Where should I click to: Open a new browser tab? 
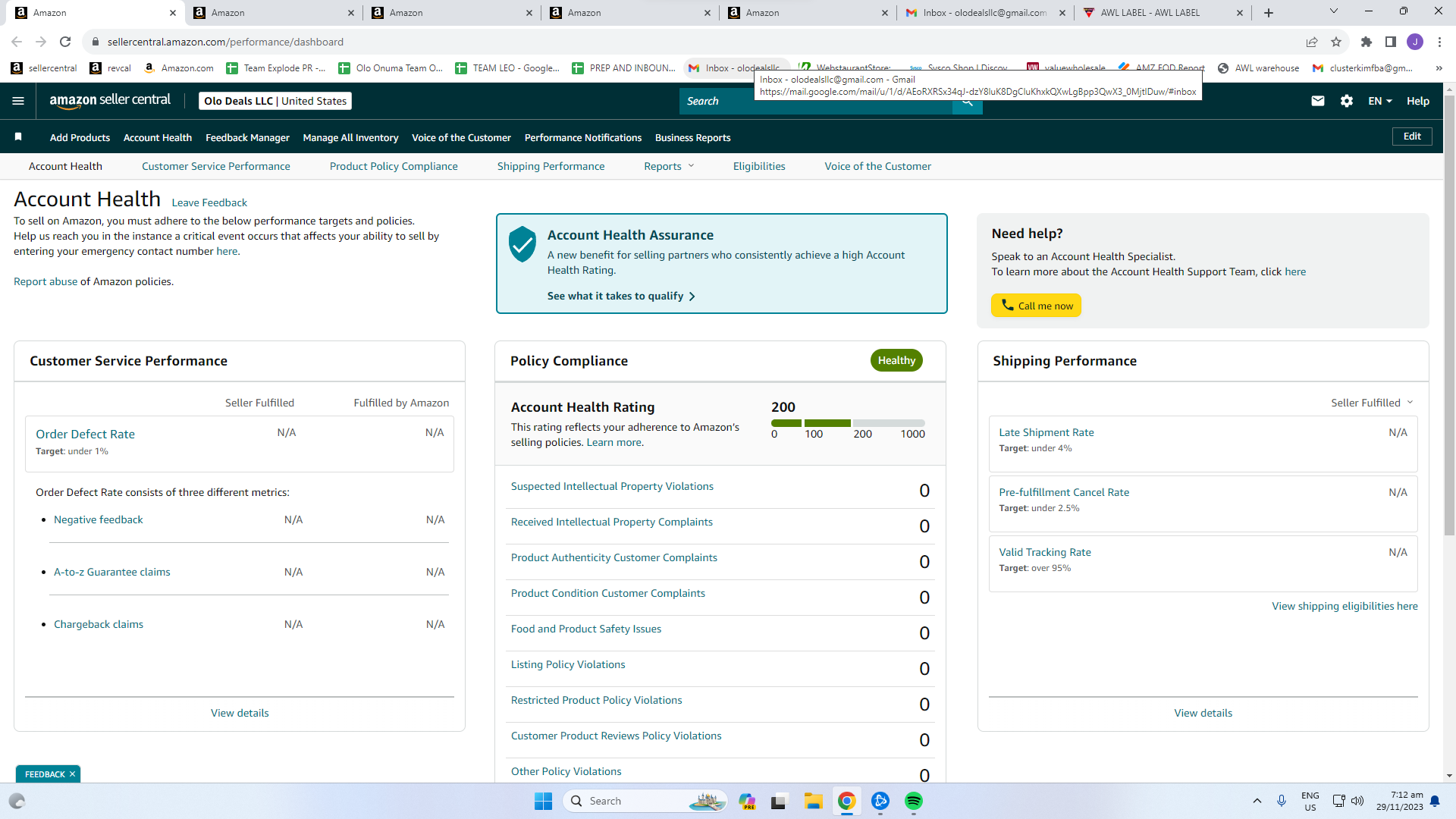click(1269, 13)
